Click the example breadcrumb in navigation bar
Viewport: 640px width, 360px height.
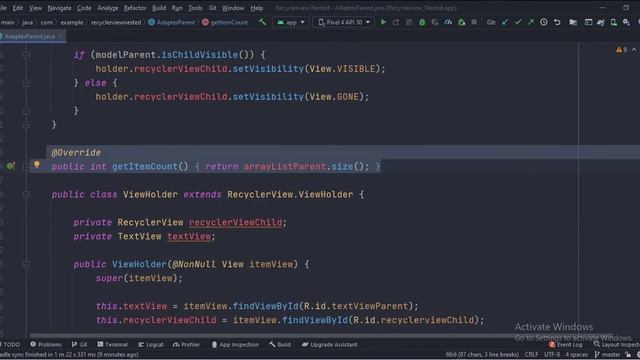click(72, 22)
